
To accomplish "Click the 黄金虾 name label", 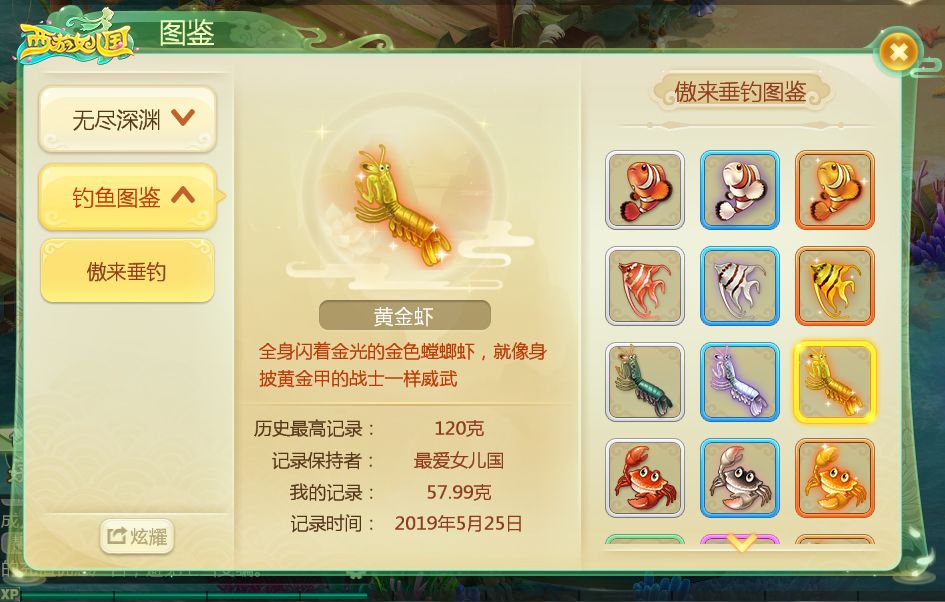I will coord(404,315).
